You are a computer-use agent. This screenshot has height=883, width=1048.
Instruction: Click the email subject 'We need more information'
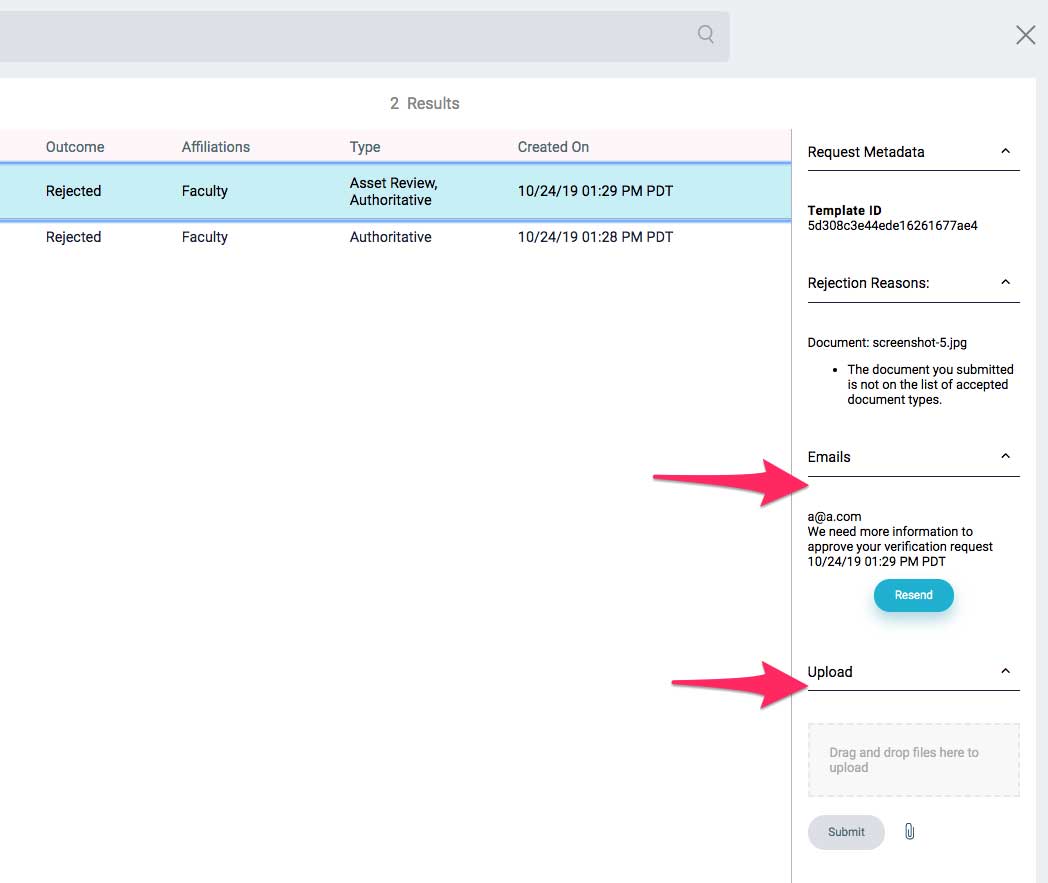pyautogui.click(x=900, y=539)
